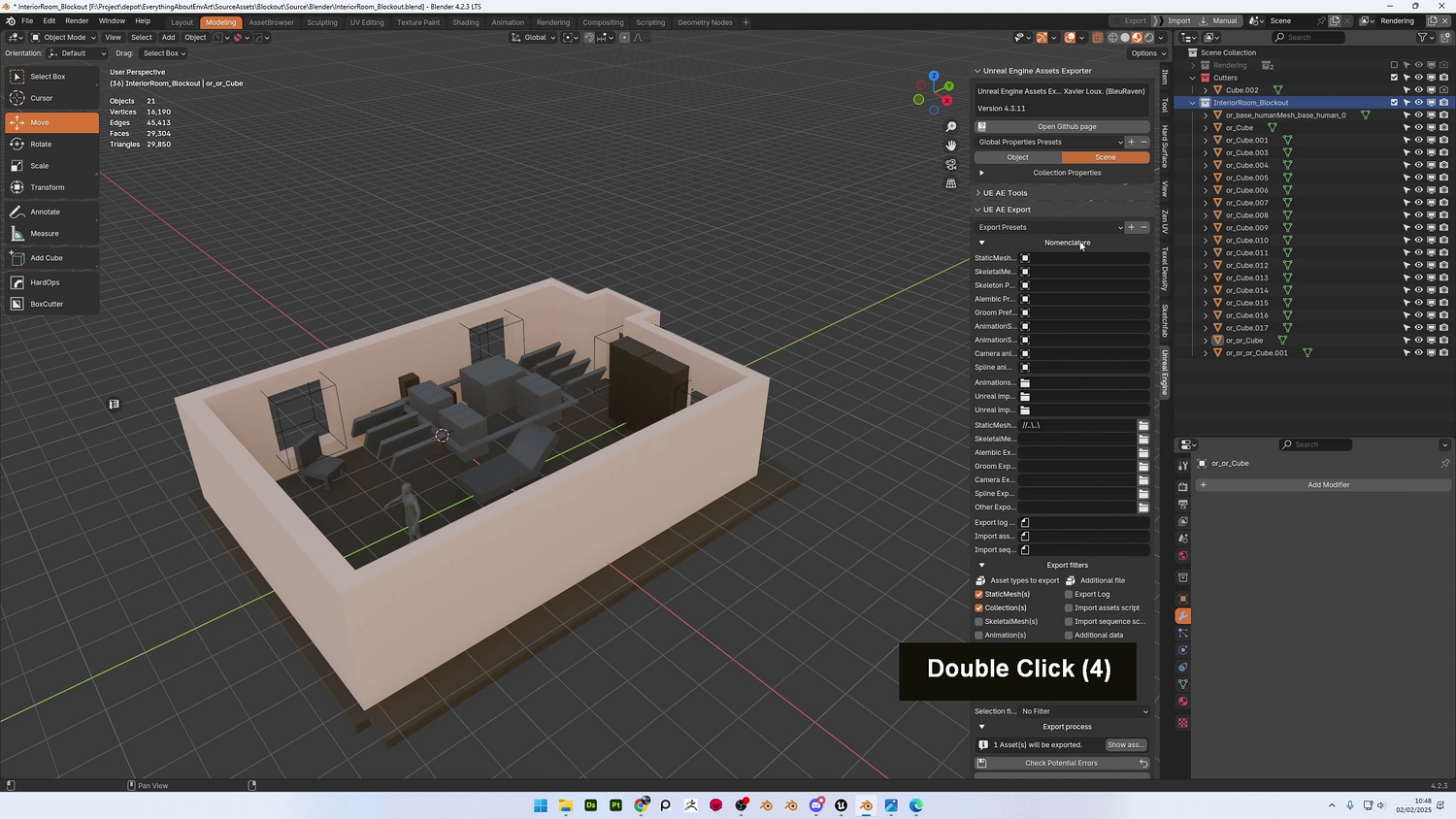Open the Drag Select Box dropdown
This screenshot has height=819, width=1456.
tap(163, 53)
